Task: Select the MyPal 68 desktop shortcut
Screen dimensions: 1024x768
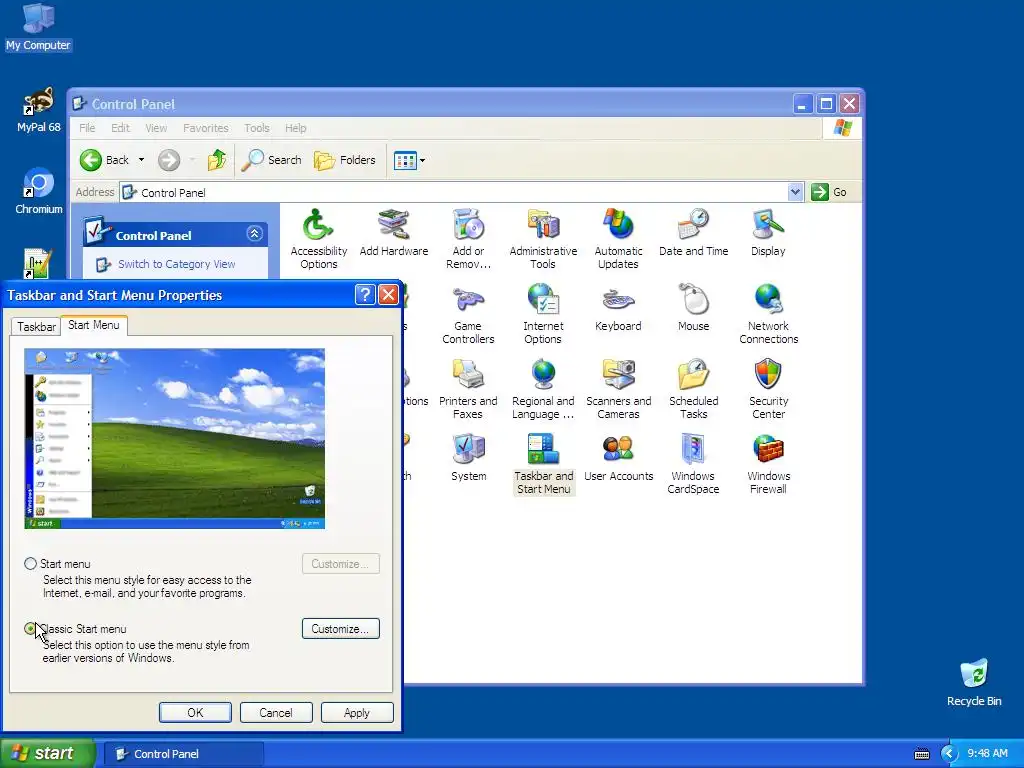Action: coord(39,110)
